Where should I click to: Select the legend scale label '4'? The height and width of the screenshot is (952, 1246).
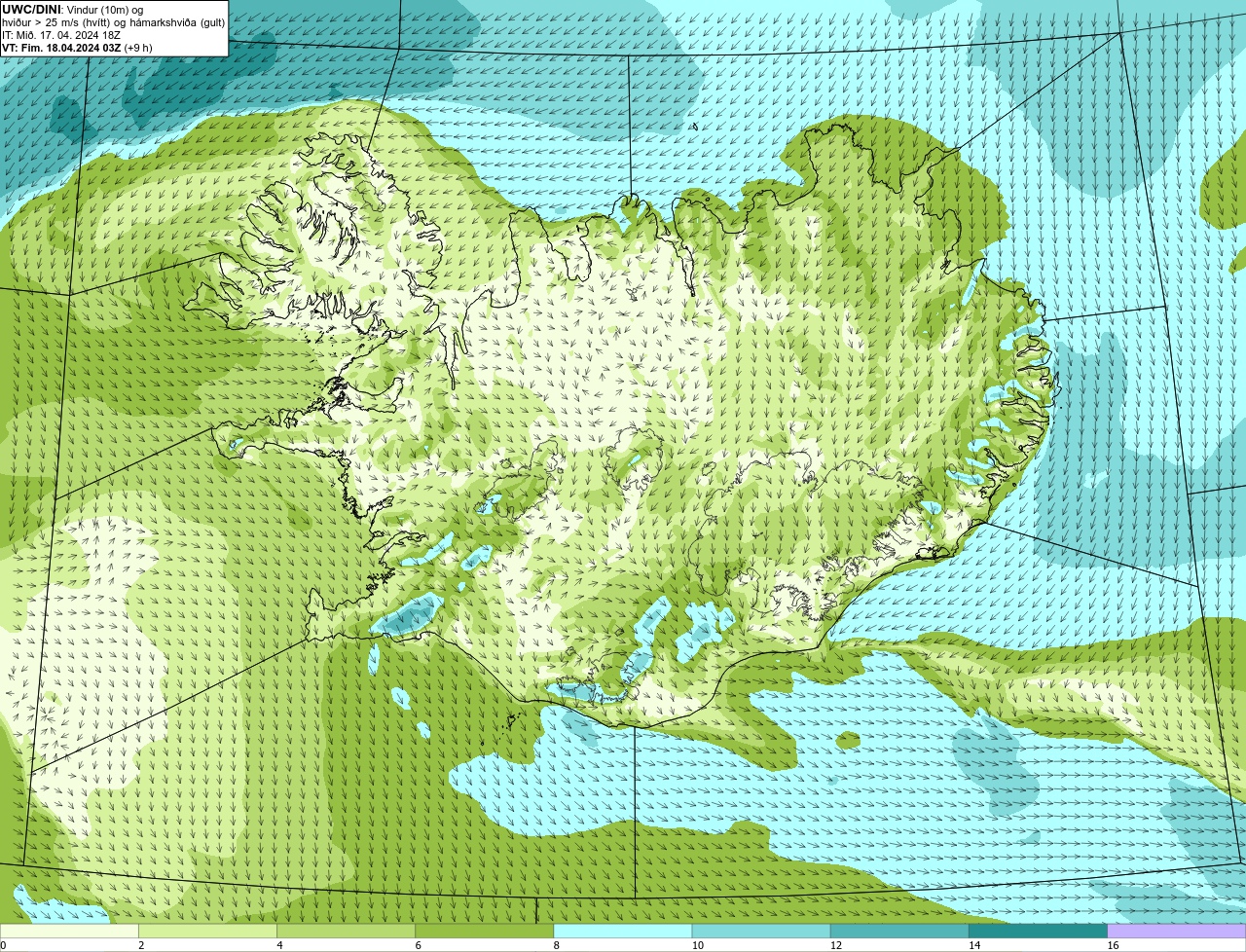click(x=279, y=945)
